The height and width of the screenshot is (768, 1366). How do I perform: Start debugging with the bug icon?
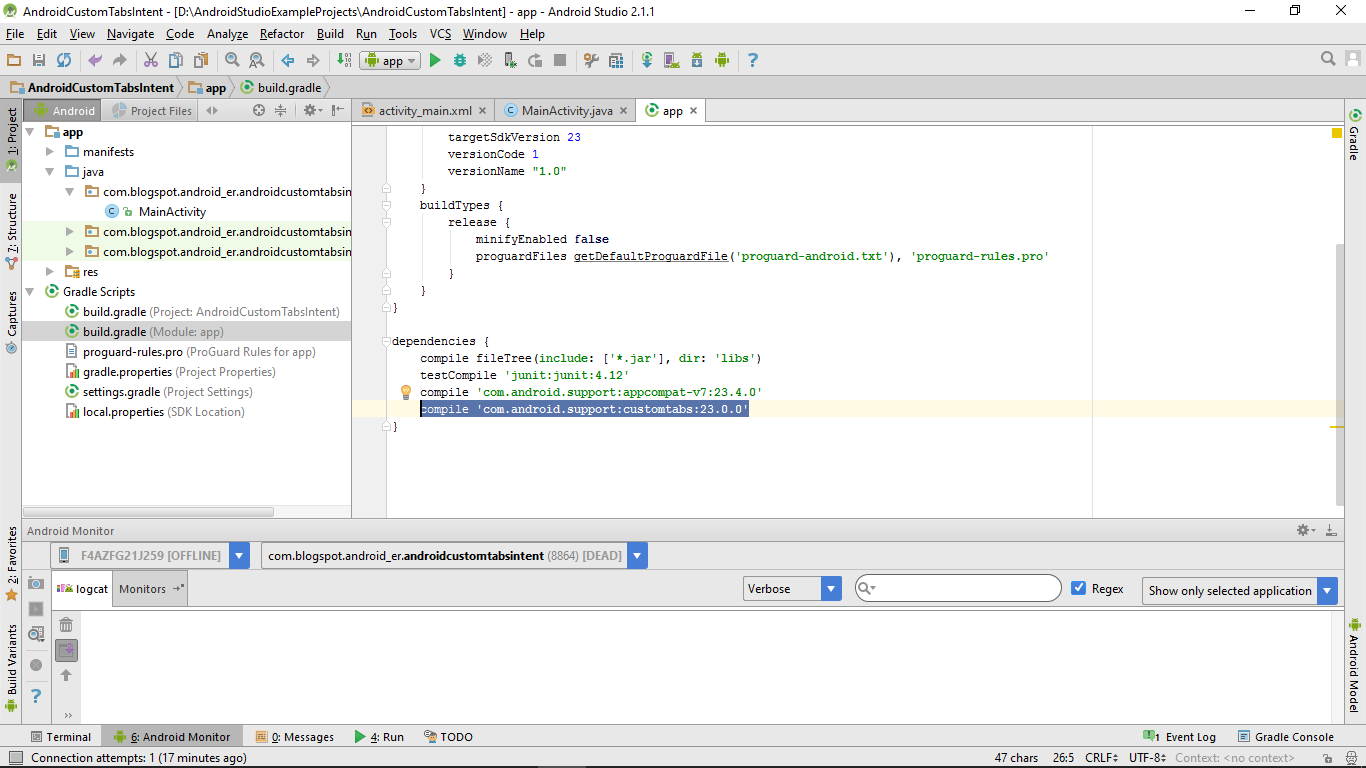point(460,60)
